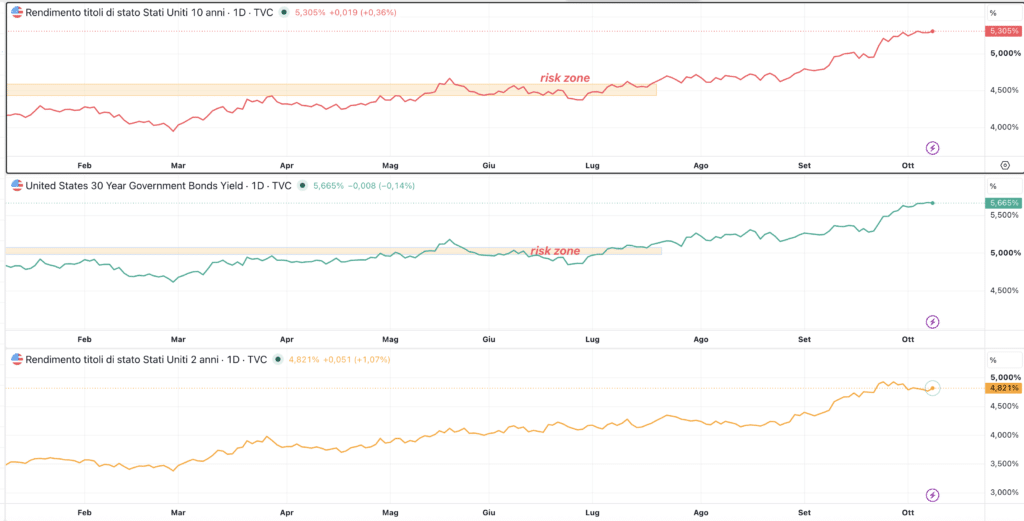
Task: Click 'Ott' on the 10 anni time axis
Action: coord(908,166)
